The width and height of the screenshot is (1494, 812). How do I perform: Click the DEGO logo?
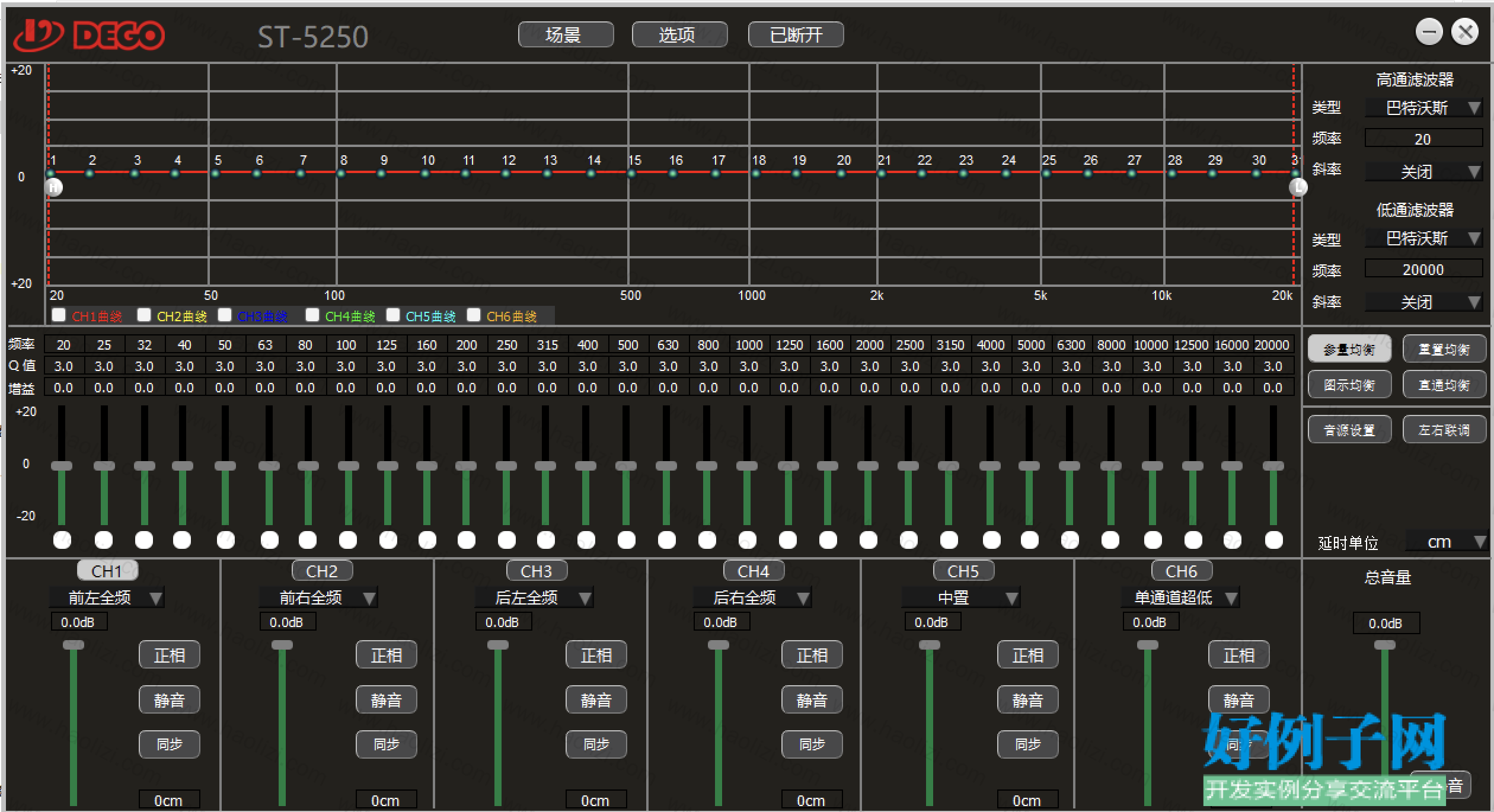tap(89, 36)
